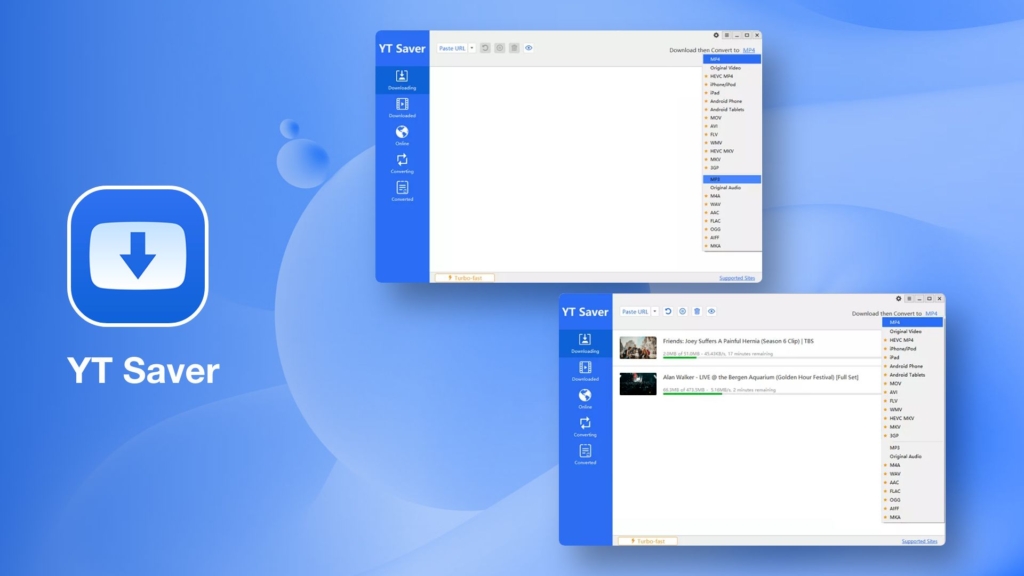Open the MP4 convert-format link in the upper window
This screenshot has height=576, width=1024.
point(748,50)
